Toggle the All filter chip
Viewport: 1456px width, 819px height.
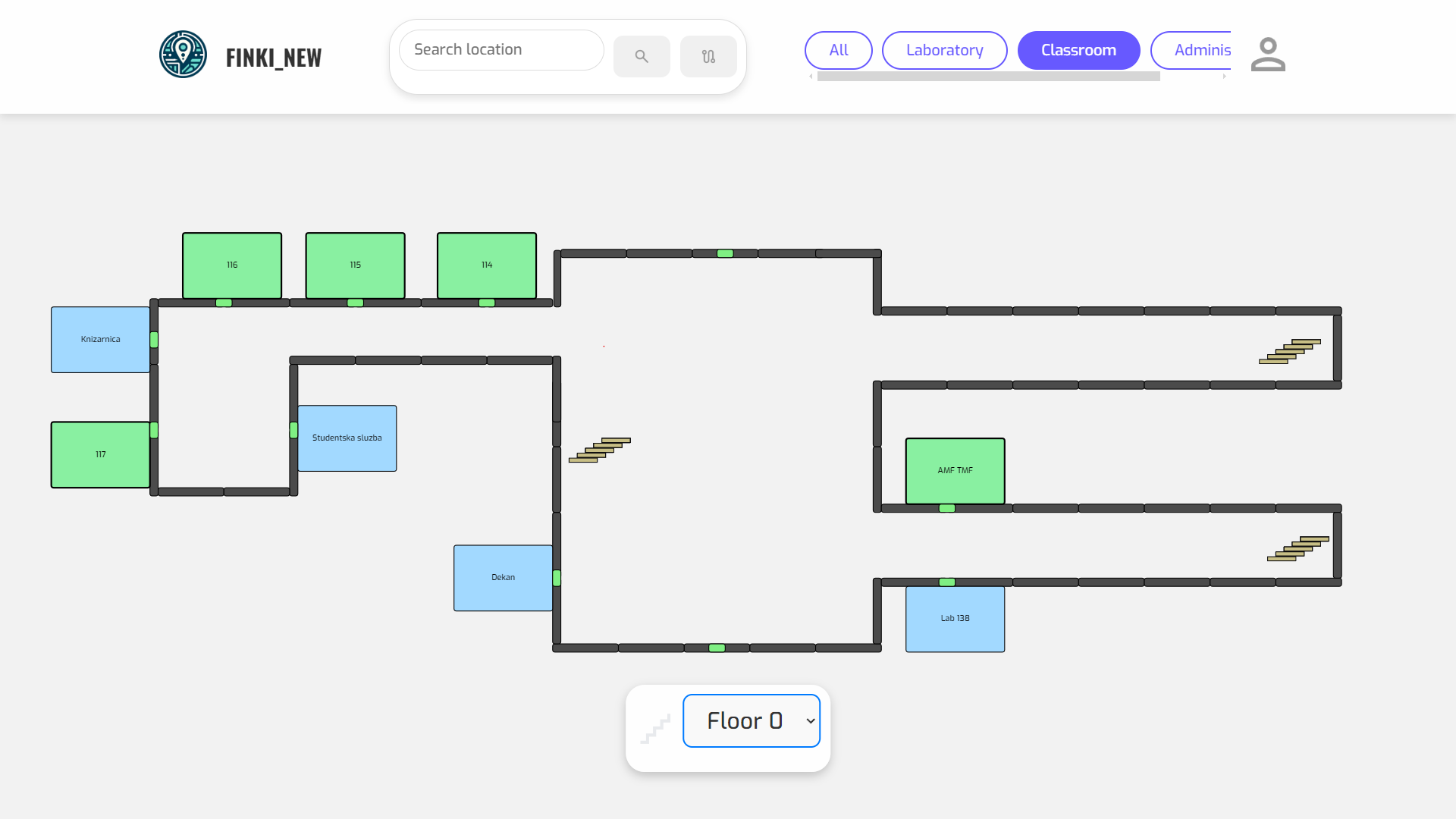click(x=838, y=50)
